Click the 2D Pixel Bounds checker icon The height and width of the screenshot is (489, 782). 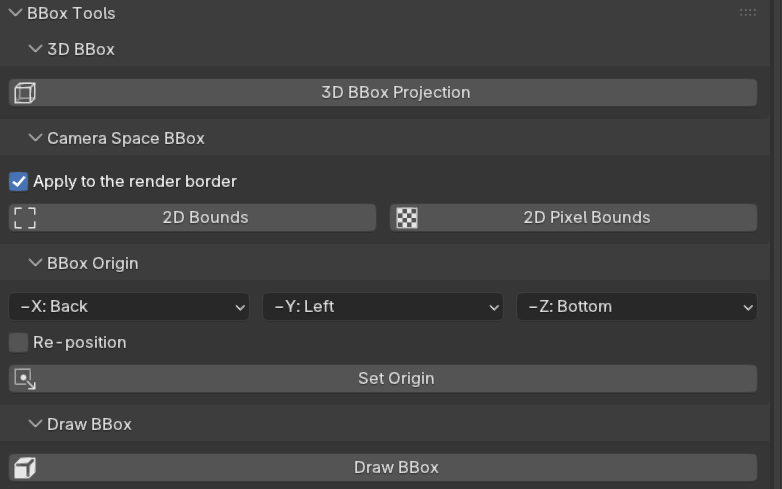407,218
